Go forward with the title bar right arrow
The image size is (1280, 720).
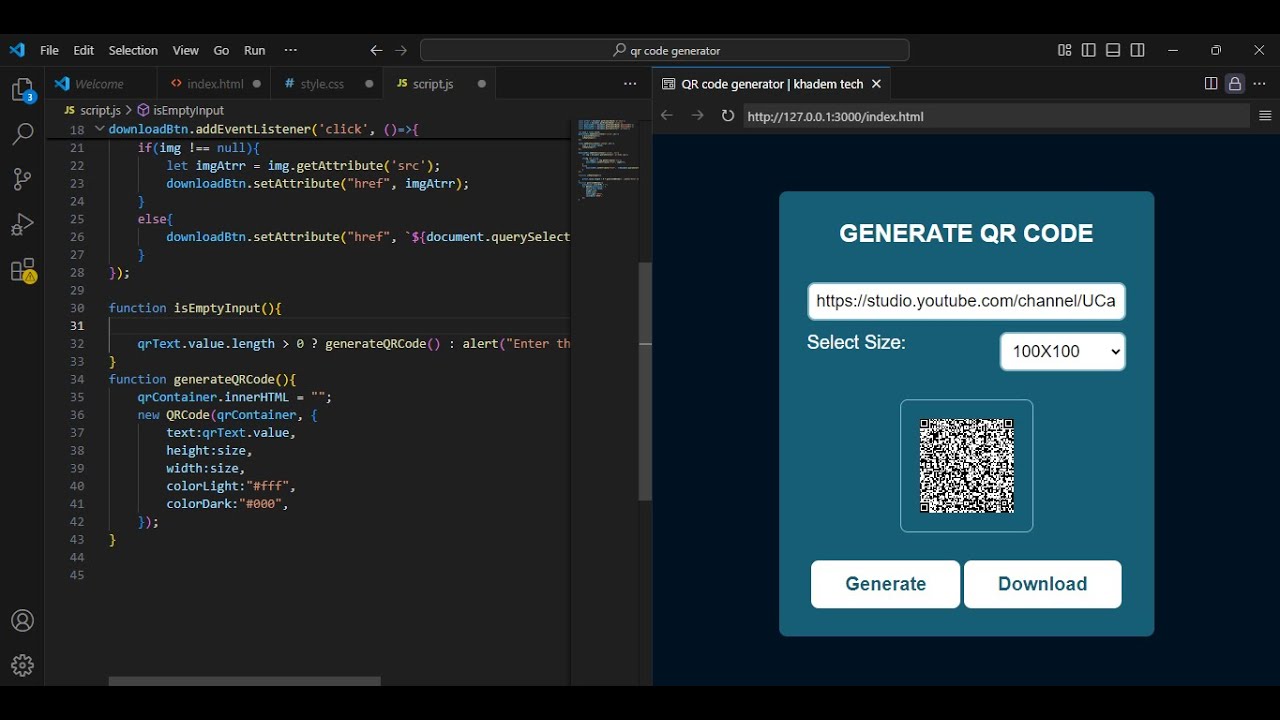(x=401, y=50)
